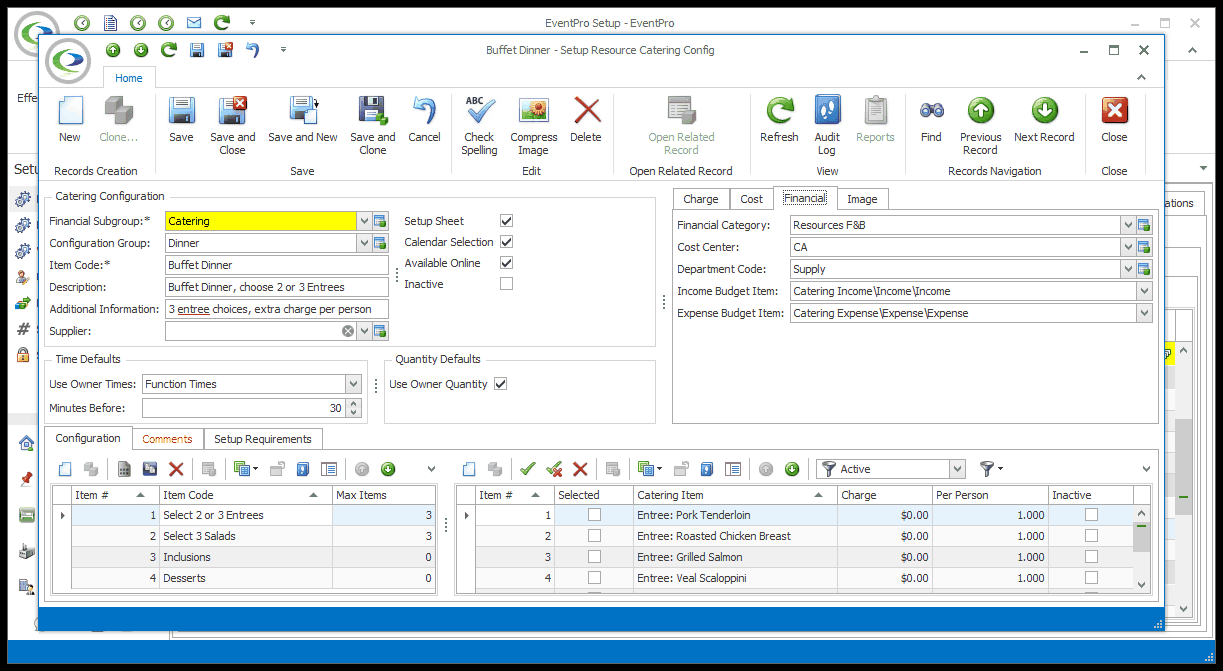The width and height of the screenshot is (1223, 671).
Task: Open the Department Code dropdown arrow
Action: tap(1128, 269)
